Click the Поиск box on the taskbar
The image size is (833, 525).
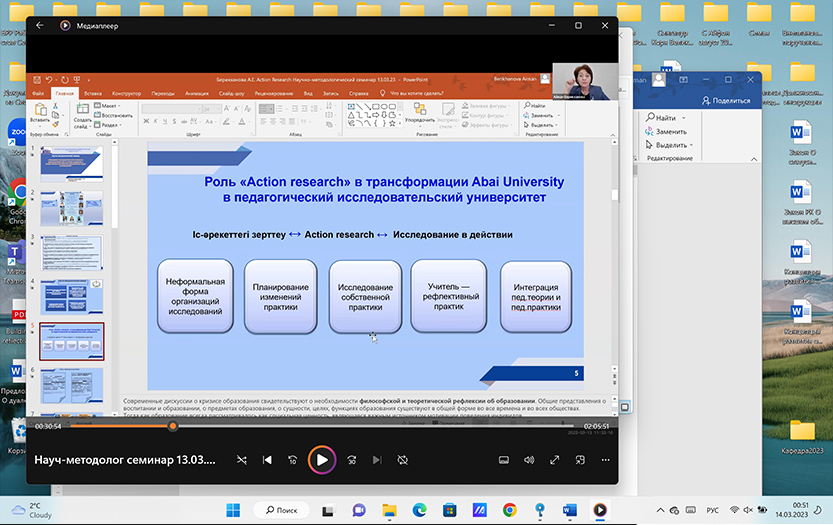[x=280, y=510]
